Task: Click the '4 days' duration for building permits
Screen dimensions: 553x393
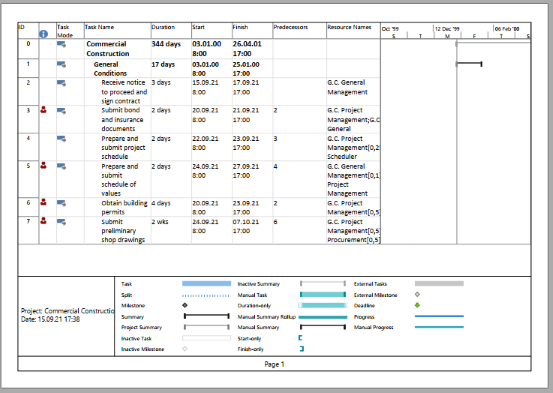Action: coord(161,203)
